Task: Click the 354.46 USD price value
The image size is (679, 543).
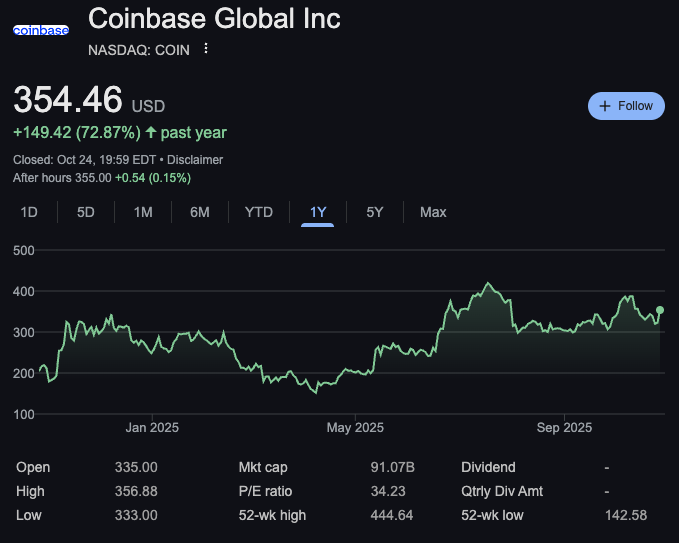Action: tap(68, 100)
